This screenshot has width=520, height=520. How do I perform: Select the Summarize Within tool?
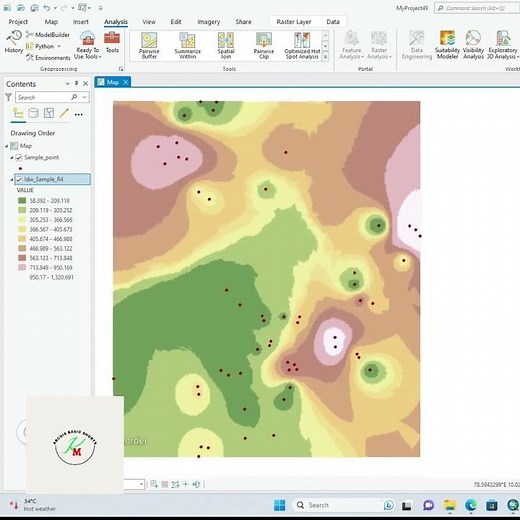tap(188, 46)
